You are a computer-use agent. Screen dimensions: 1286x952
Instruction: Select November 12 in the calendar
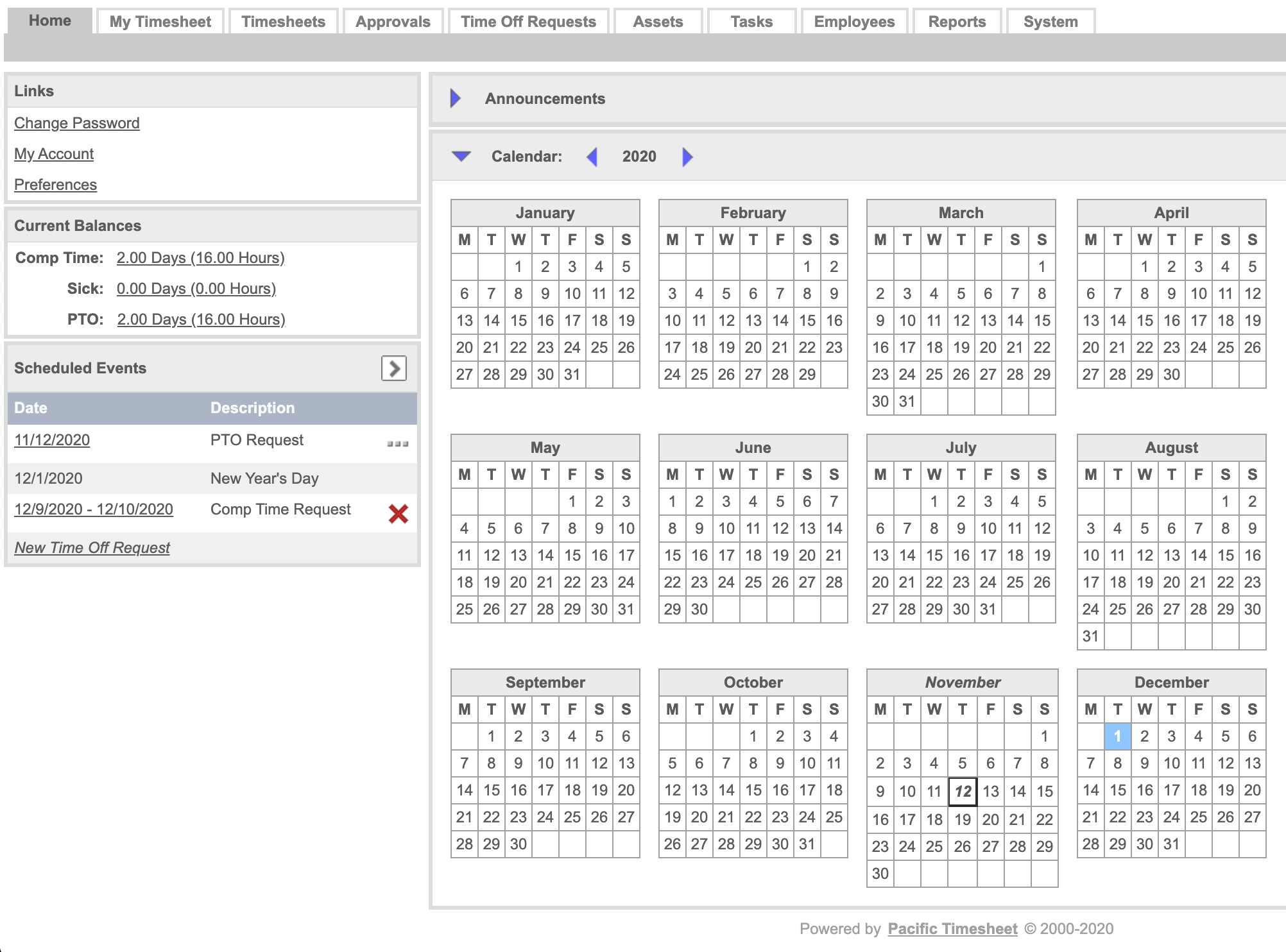(x=963, y=792)
